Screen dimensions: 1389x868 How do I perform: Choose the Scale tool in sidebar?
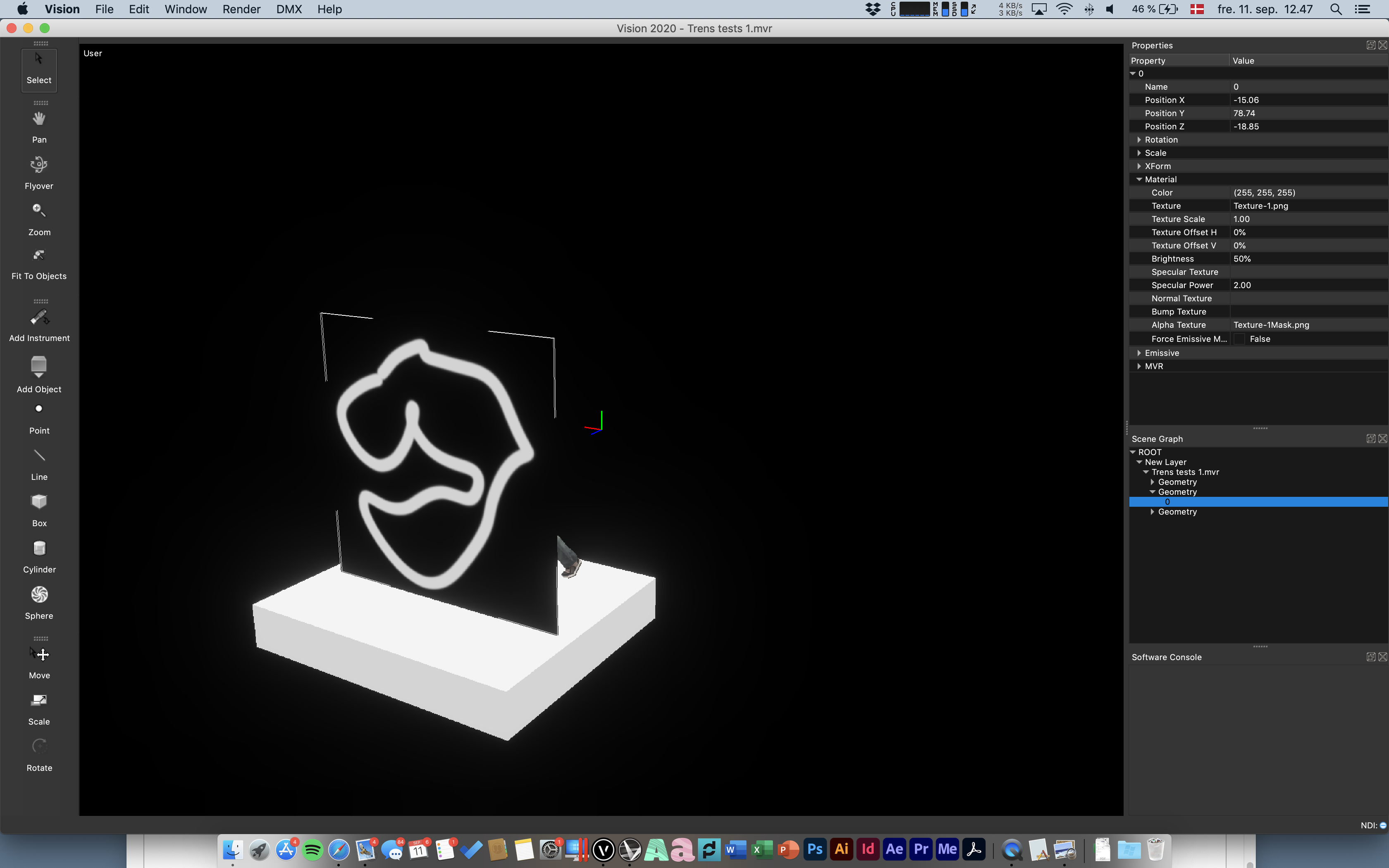[39, 708]
